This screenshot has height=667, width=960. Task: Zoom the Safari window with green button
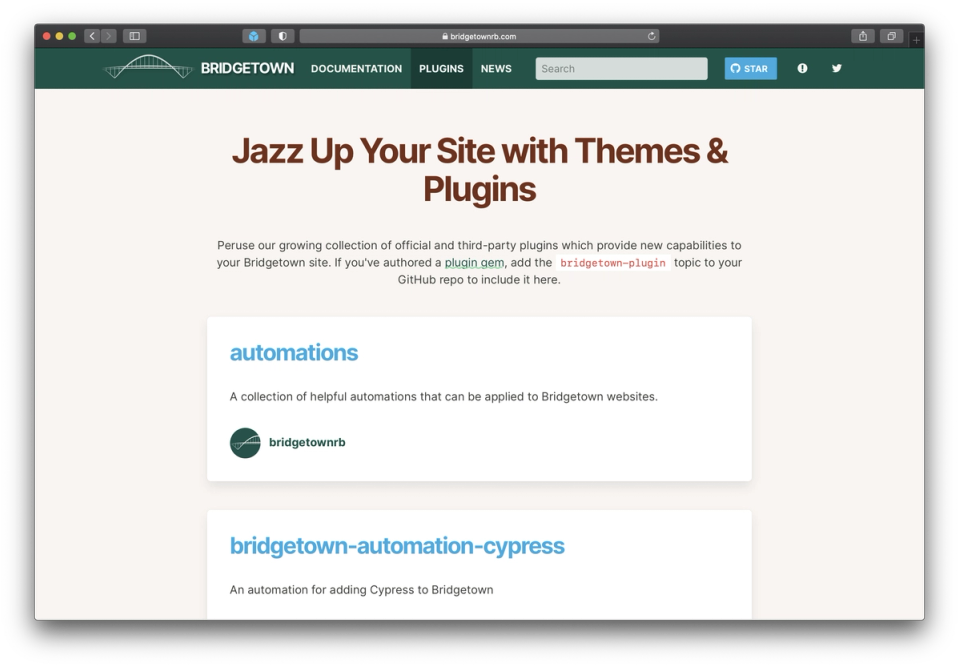pyautogui.click(x=72, y=36)
